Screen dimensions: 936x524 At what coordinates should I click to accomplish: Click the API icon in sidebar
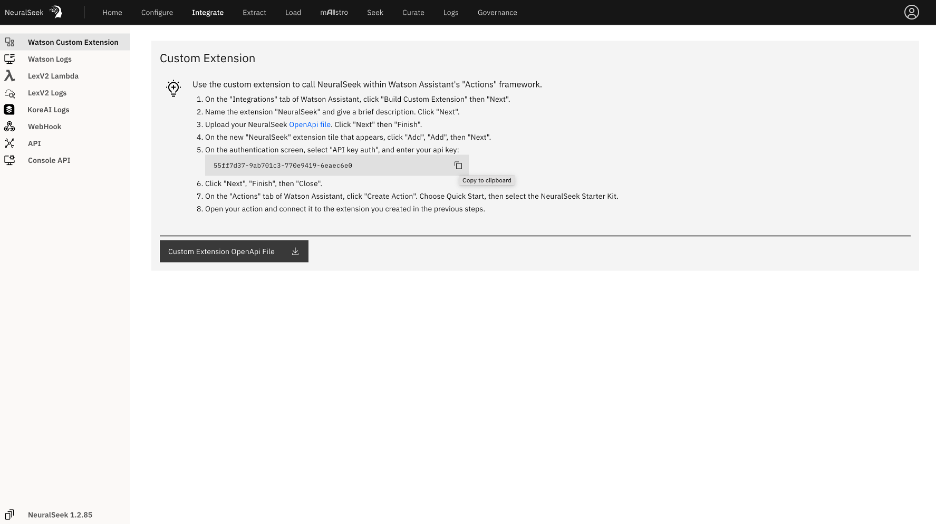point(9,143)
